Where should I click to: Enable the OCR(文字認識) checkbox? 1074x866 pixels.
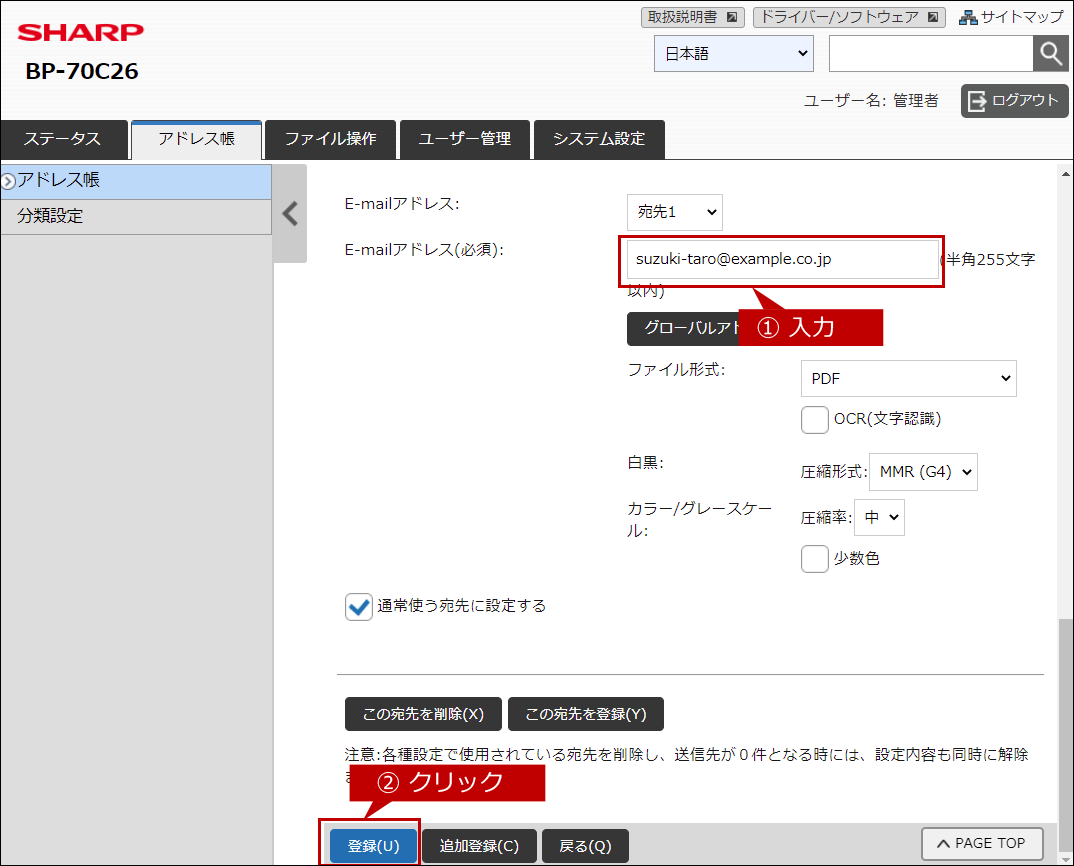[814, 419]
